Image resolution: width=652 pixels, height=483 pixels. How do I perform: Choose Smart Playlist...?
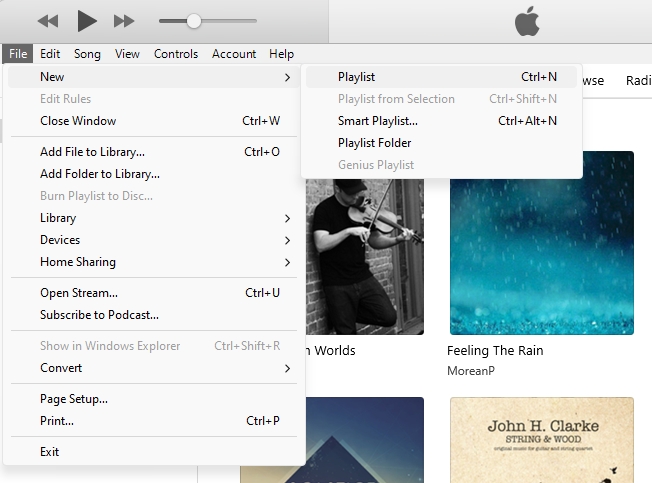pos(442,121)
